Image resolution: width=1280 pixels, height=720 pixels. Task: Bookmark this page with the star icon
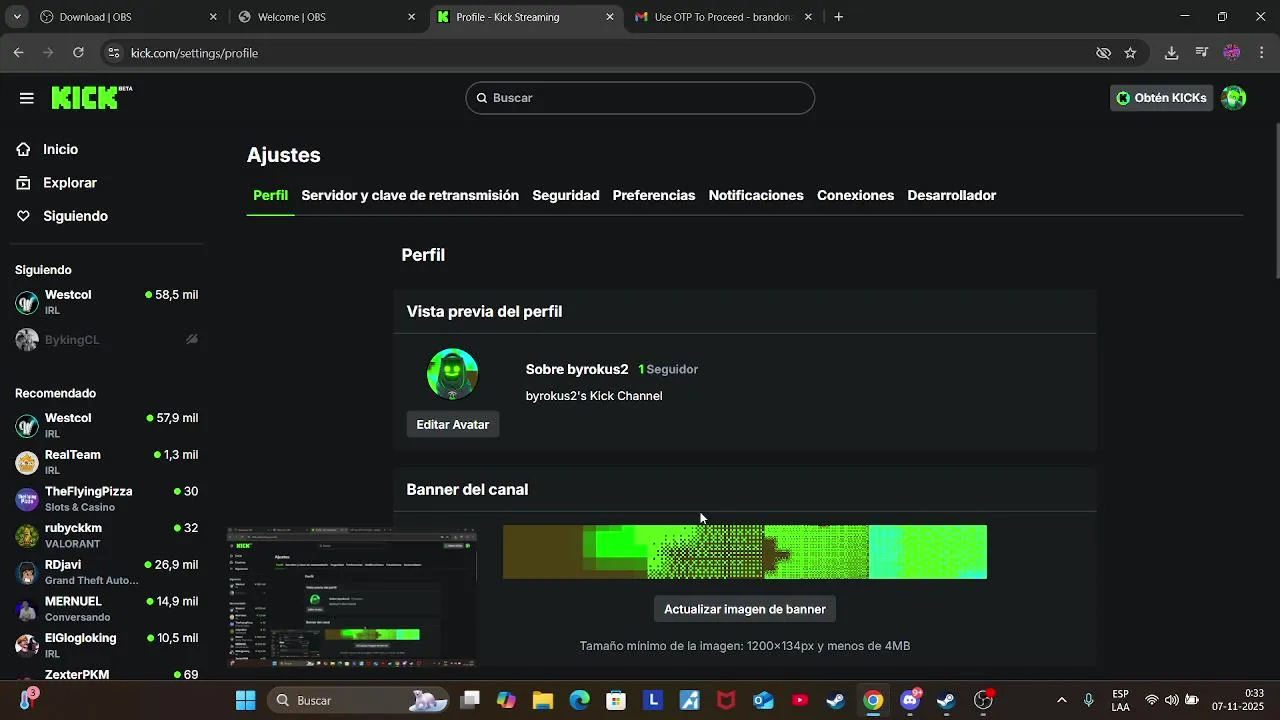point(1130,53)
